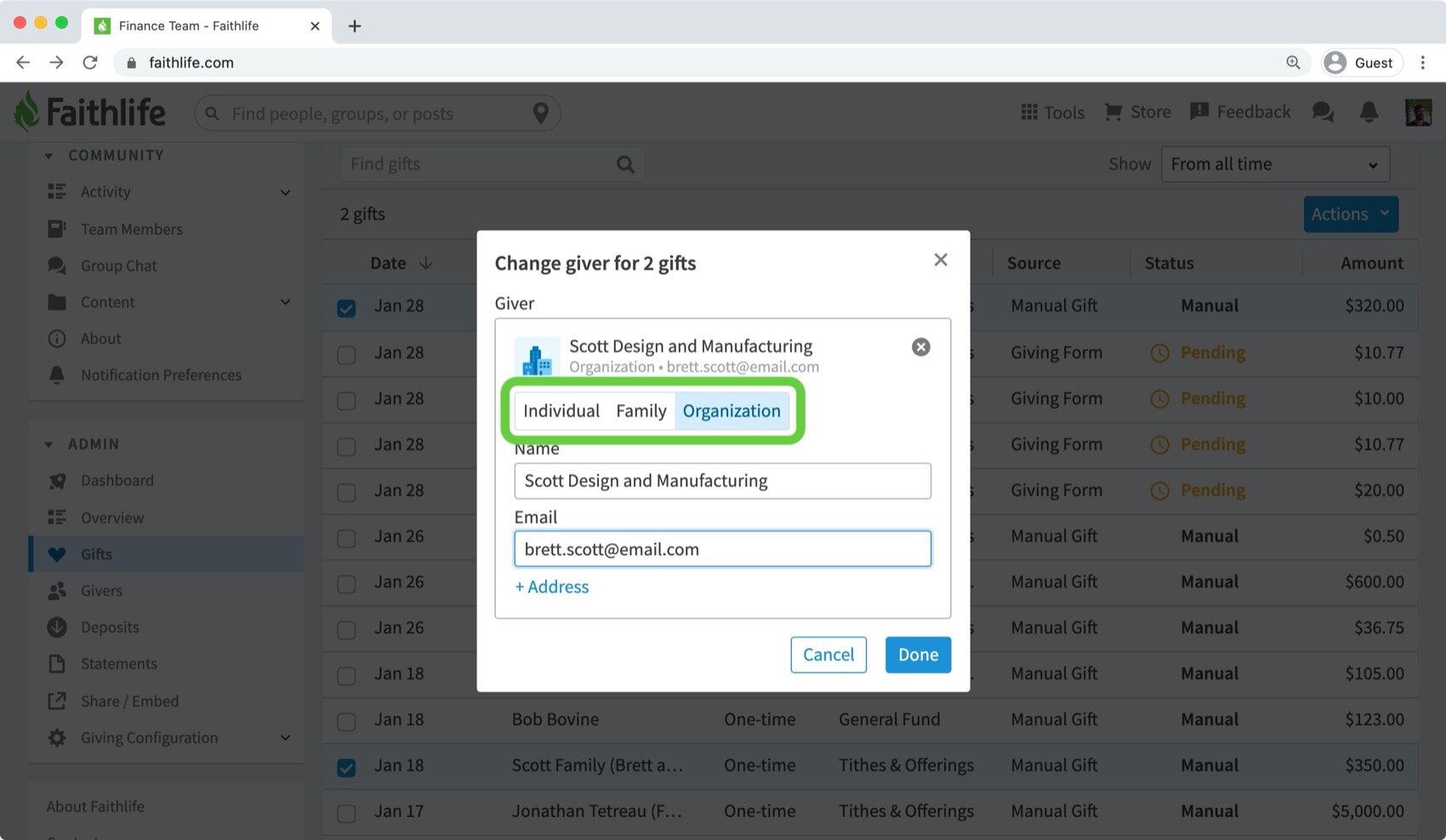Open the Tools grid menu
This screenshot has width=1446, height=840.
tap(1052, 112)
